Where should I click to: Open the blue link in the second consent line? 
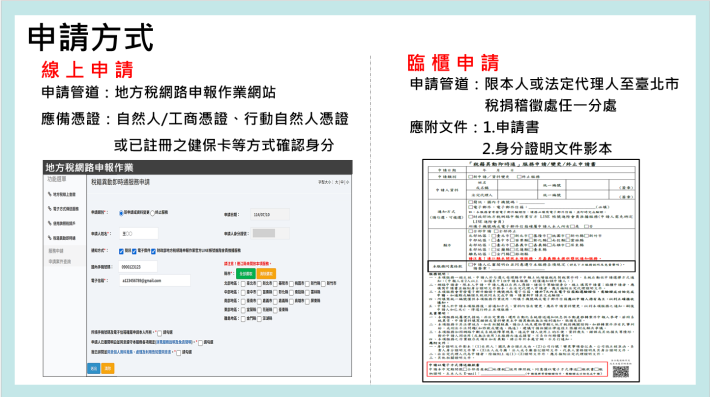(174, 342)
